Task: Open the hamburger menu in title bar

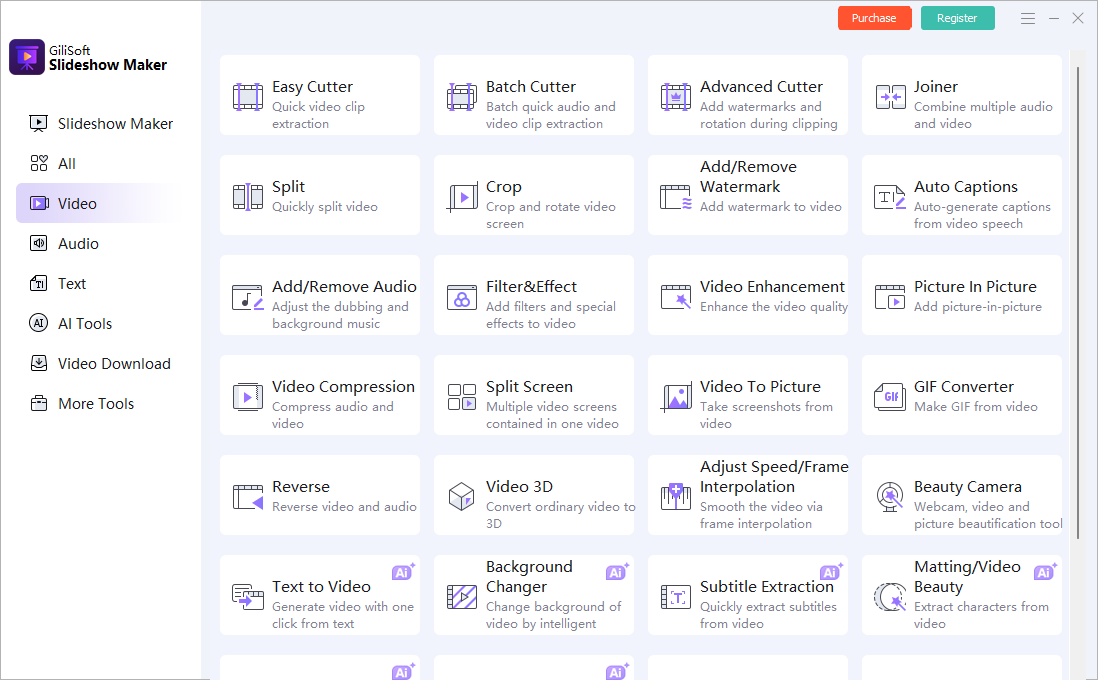Action: click(x=1027, y=19)
